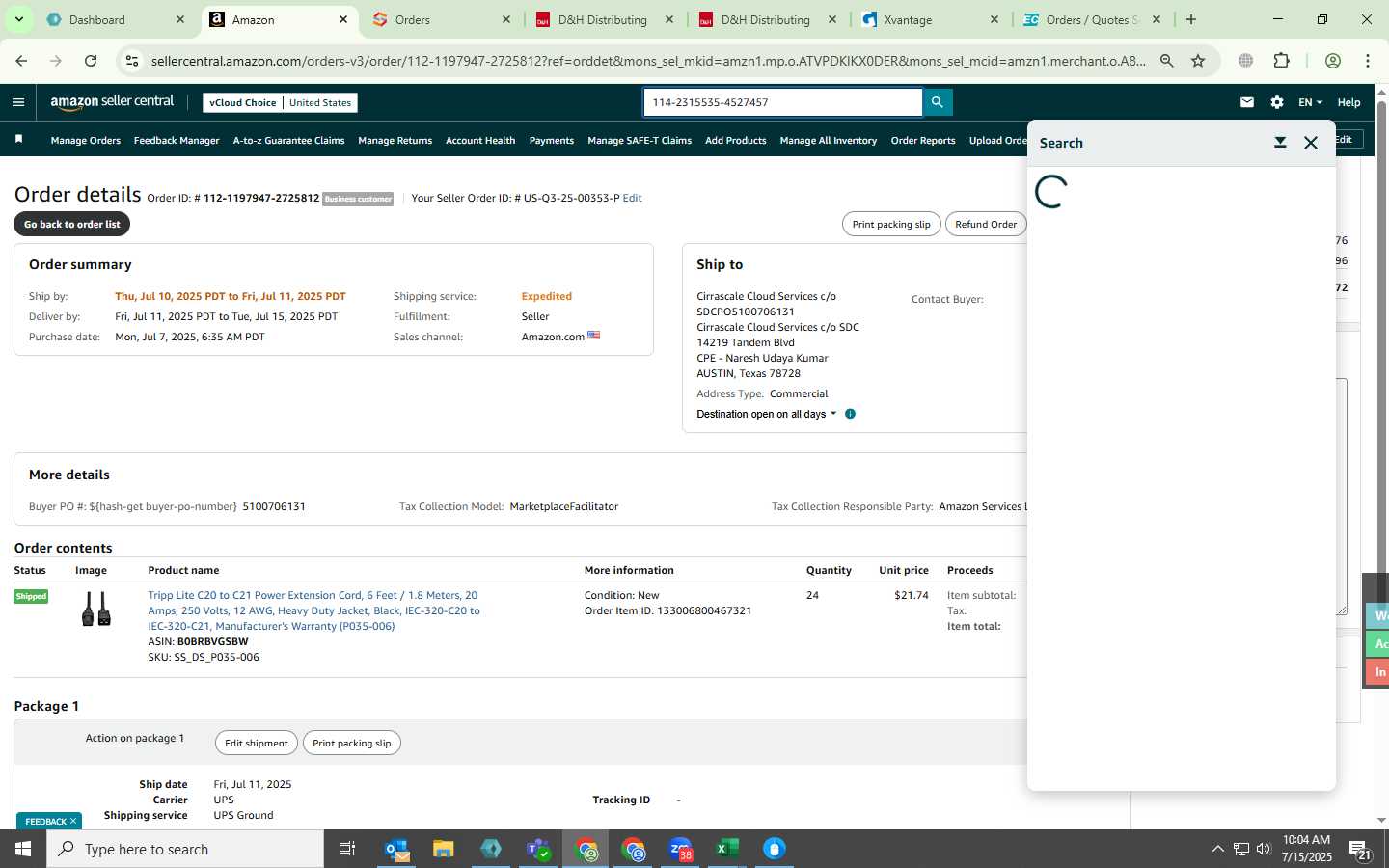
Task: Open the tab search dropdown arrow
Action: 18,19
